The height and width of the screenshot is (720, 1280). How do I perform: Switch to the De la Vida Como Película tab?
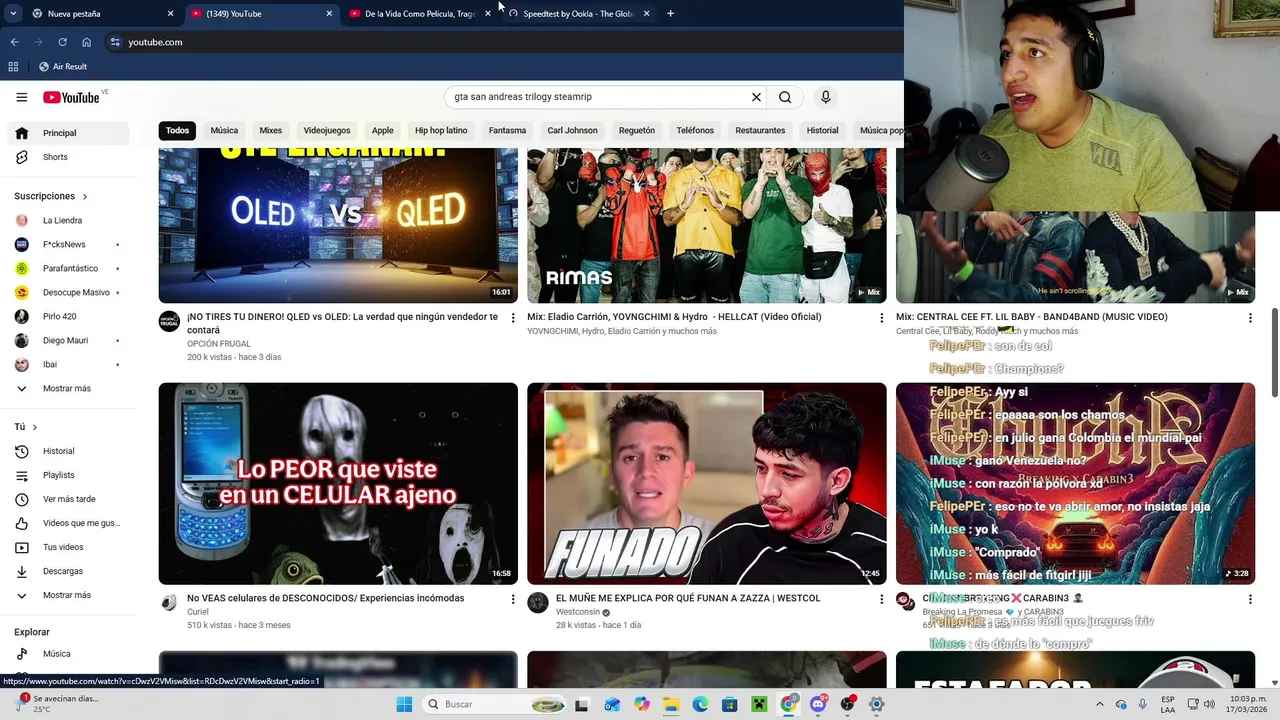[x=418, y=14]
